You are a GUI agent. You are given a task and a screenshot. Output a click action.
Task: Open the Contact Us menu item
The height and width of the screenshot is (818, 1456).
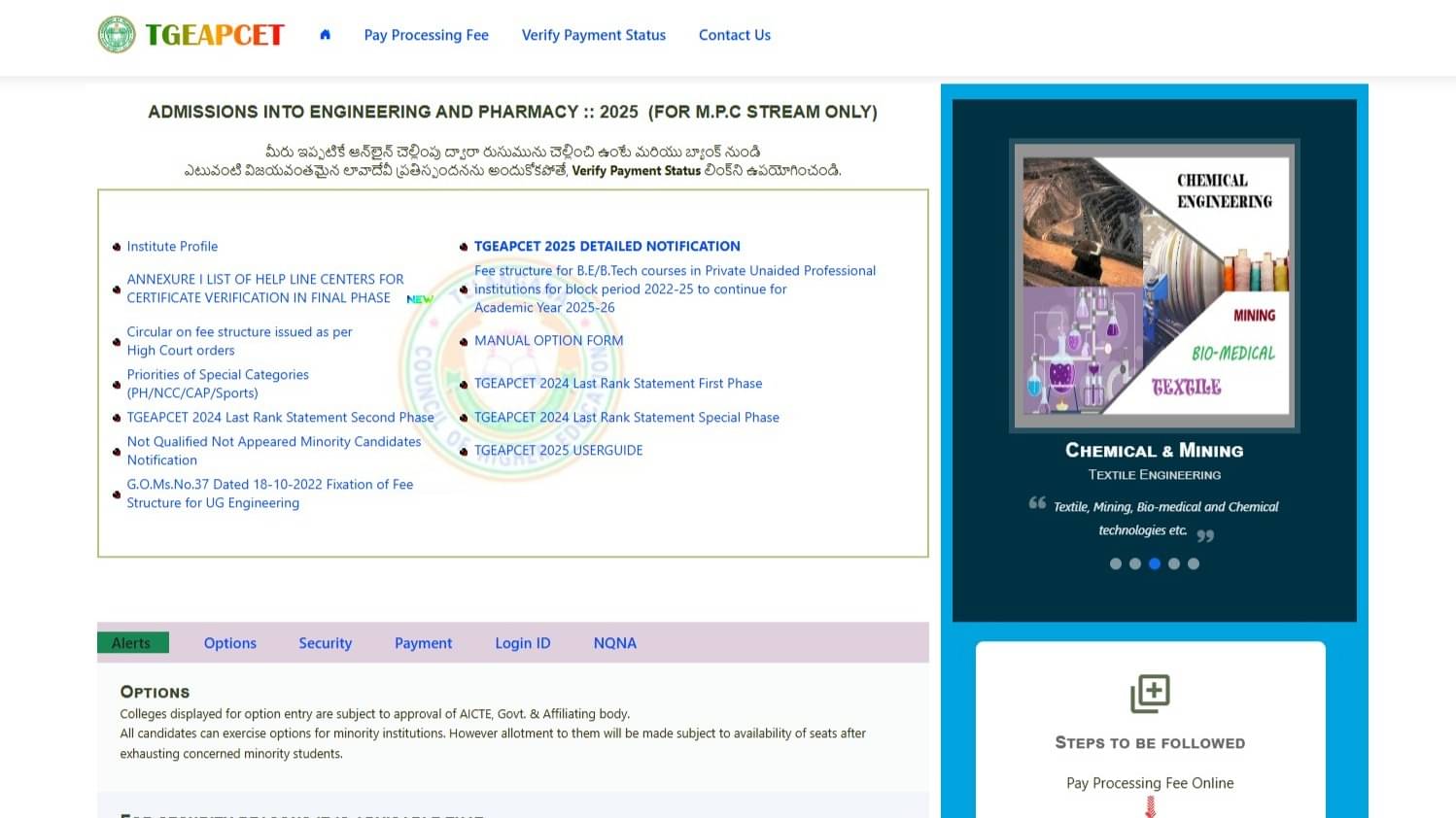tap(734, 34)
